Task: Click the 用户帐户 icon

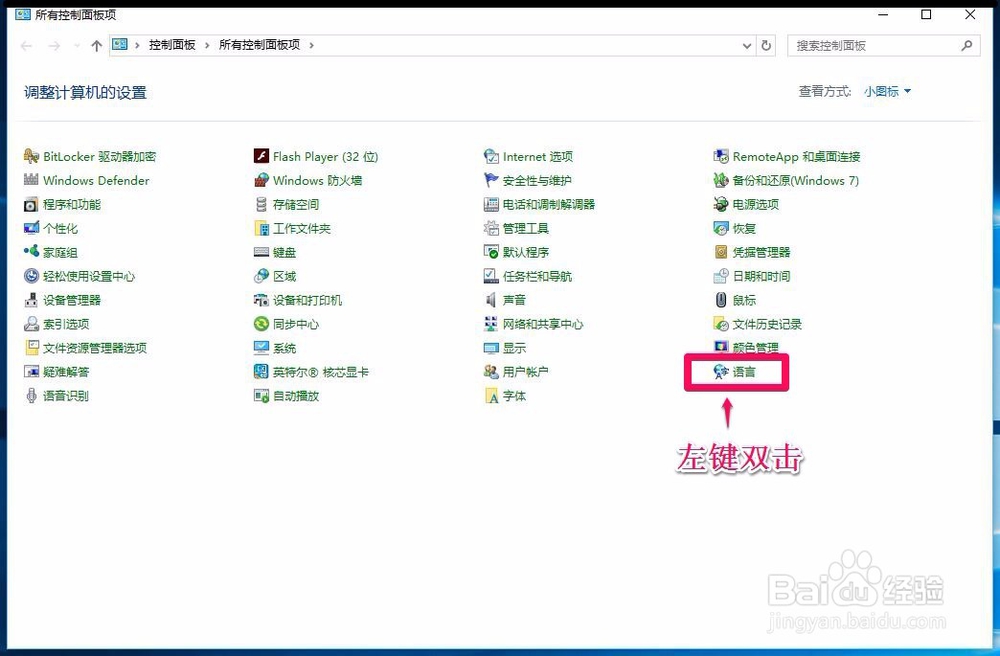Action: 491,372
